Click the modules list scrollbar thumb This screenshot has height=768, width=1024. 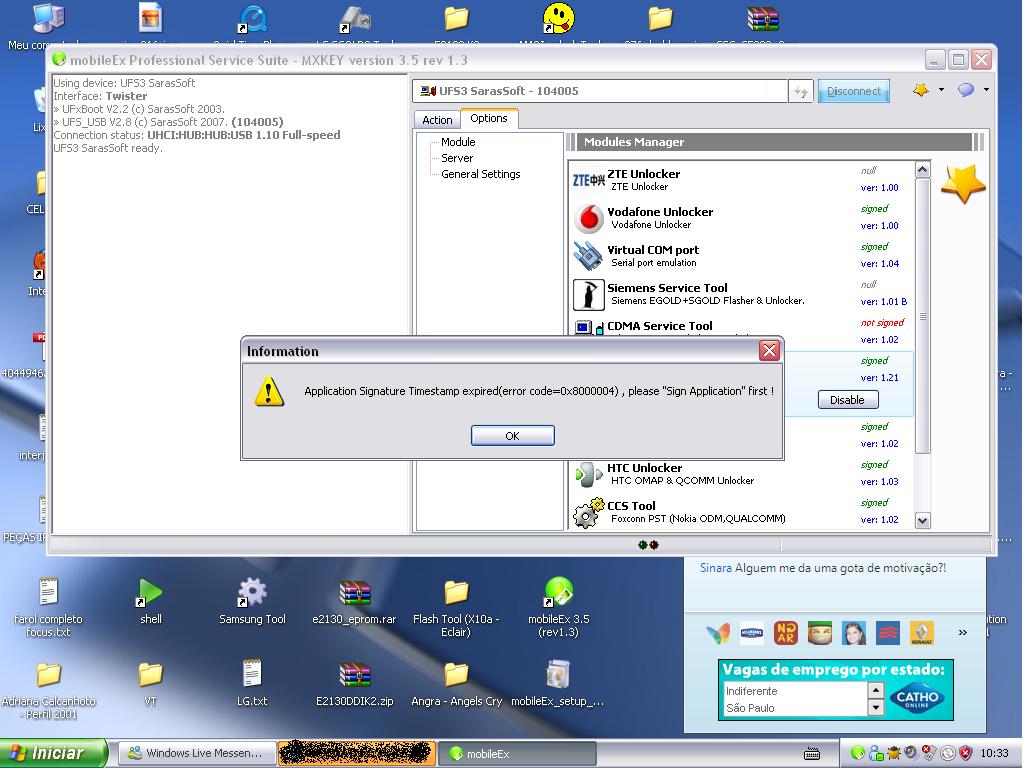click(x=922, y=316)
